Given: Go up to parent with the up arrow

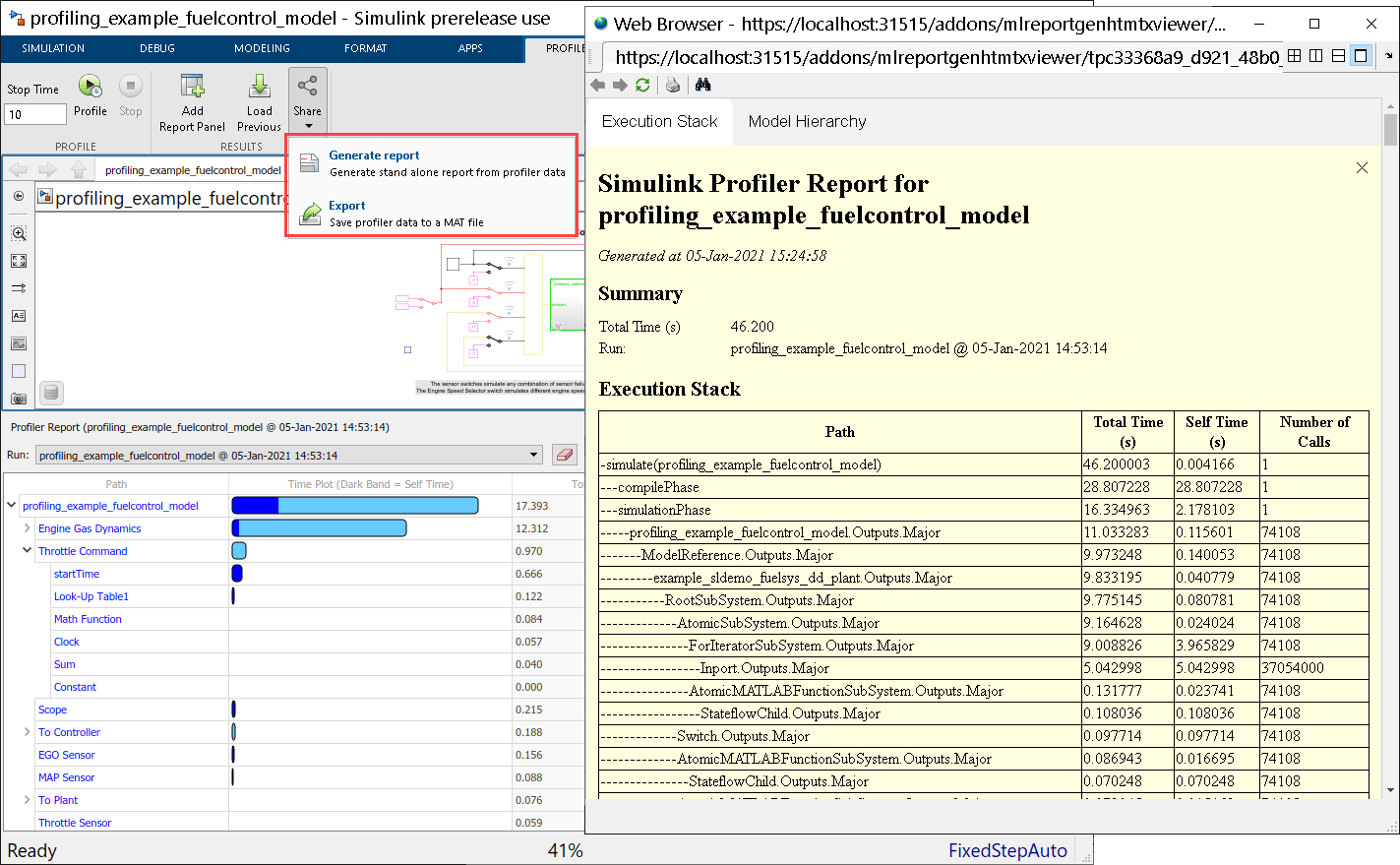Looking at the screenshot, I should tap(79, 170).
